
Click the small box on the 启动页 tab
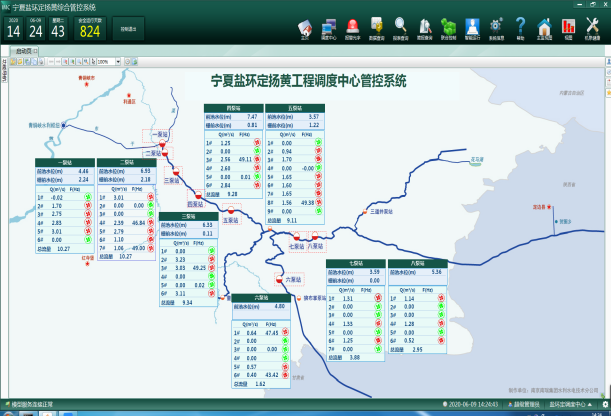[35, 51]
